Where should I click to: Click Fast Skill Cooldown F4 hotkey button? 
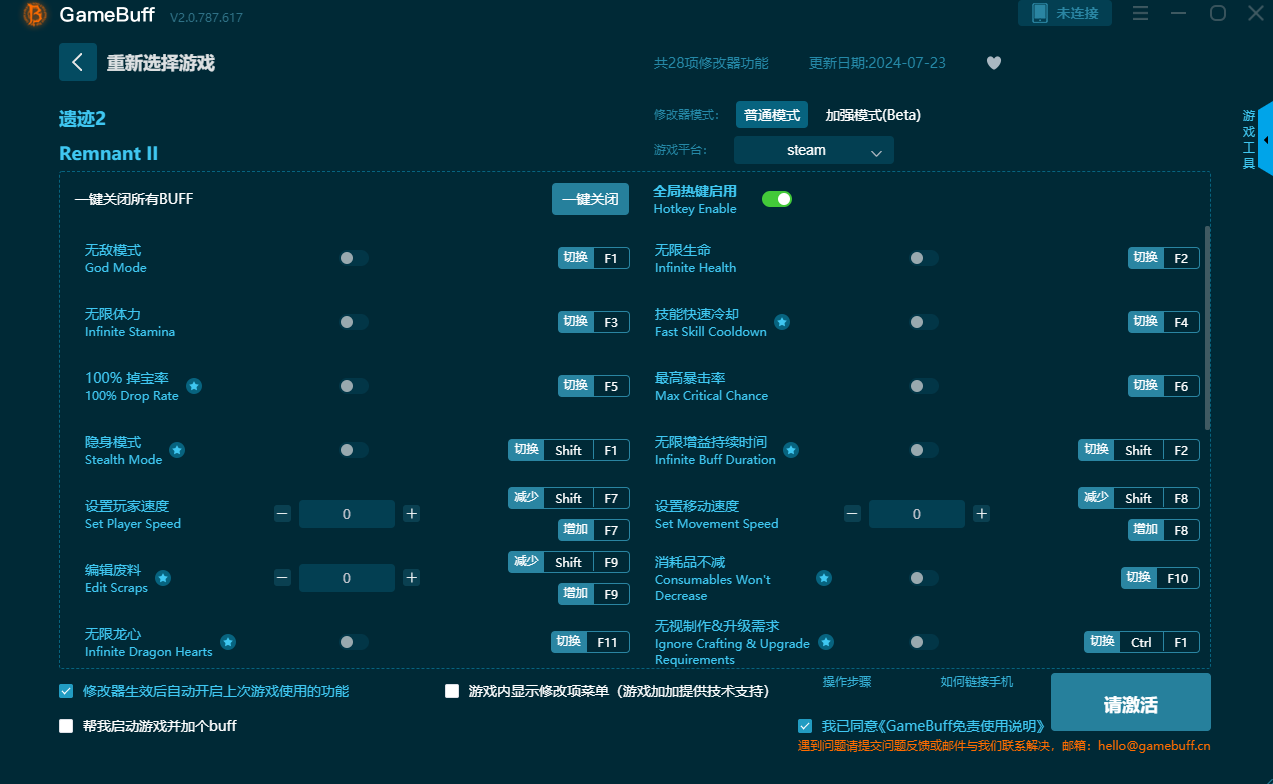(1164, 322)
